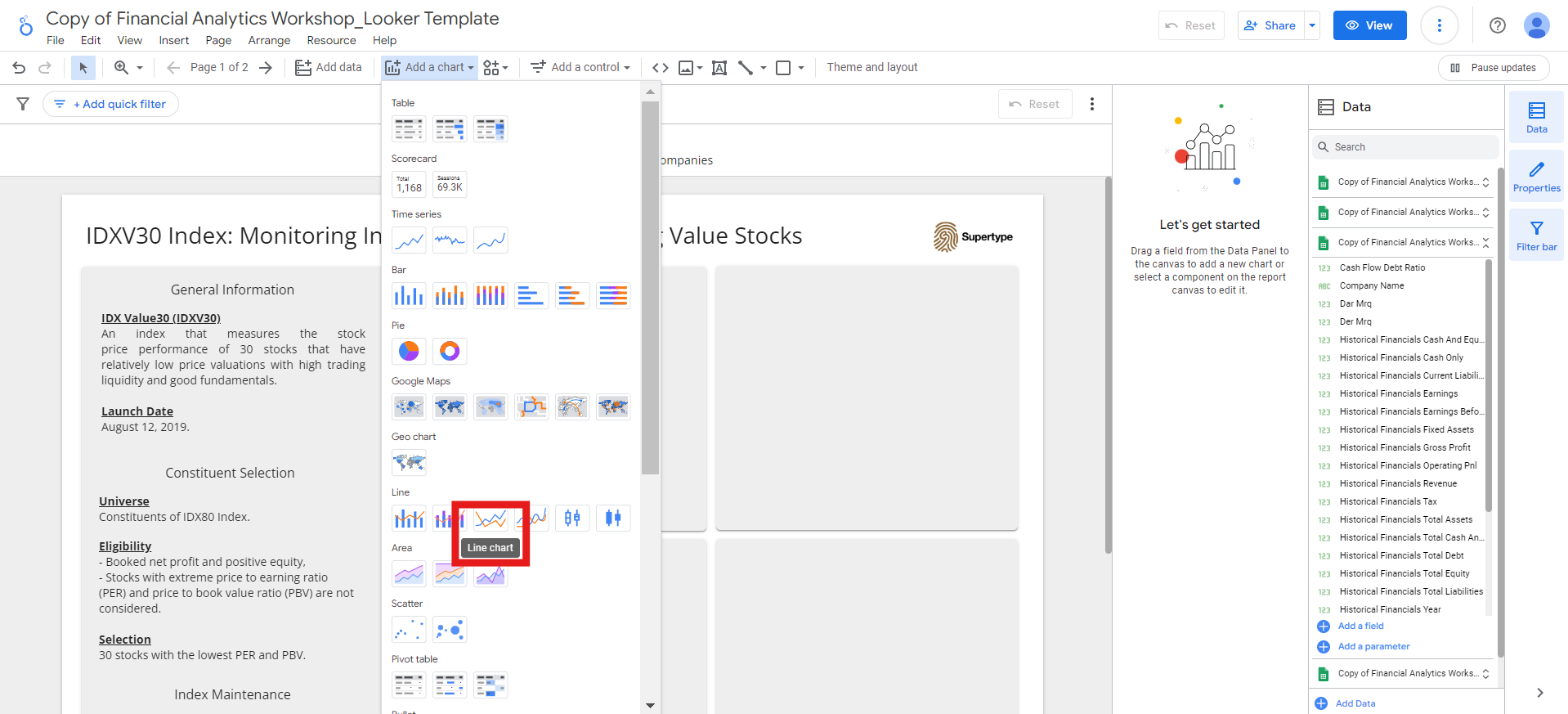Click the View button
1568x714 pixels.
tap(1369, 25)
